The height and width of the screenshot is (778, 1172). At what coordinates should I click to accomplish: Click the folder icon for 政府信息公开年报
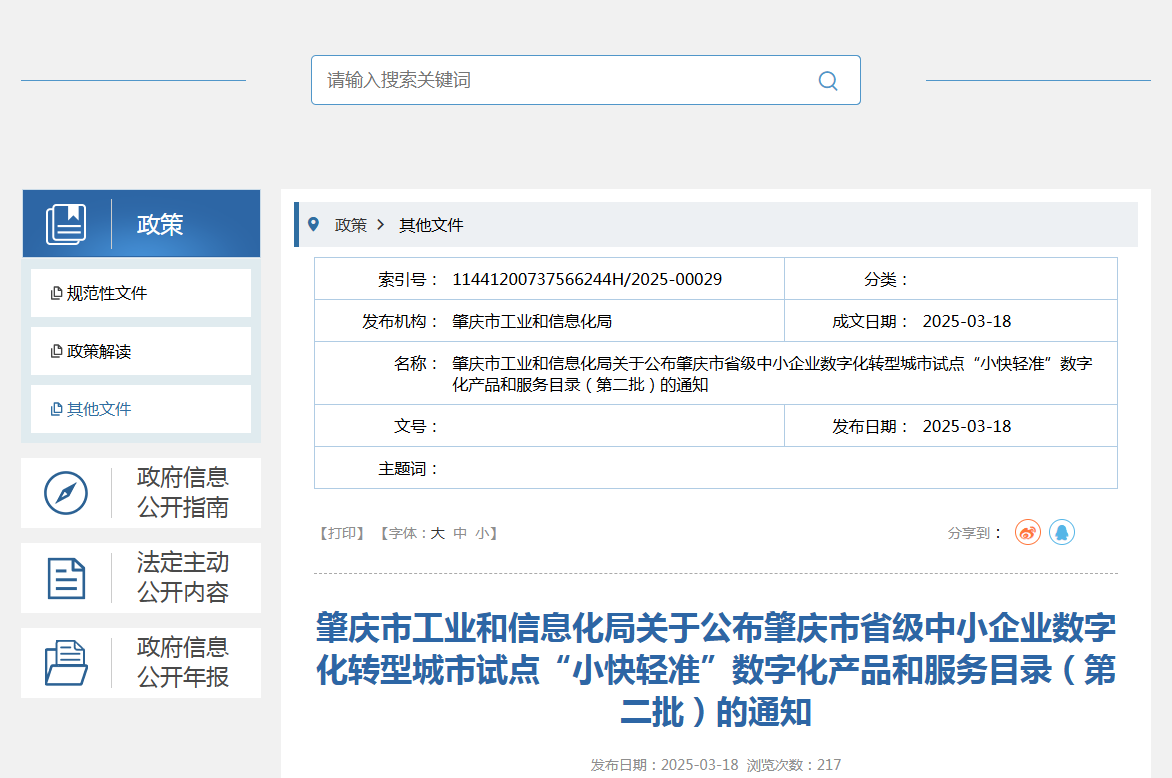66,663
